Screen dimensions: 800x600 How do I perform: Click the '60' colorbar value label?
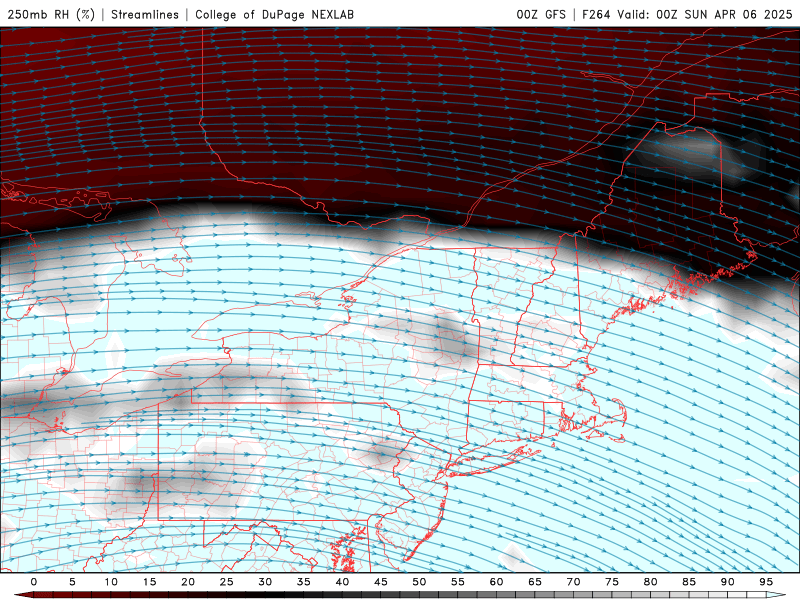pyautogui.click(x=496, y=582)
